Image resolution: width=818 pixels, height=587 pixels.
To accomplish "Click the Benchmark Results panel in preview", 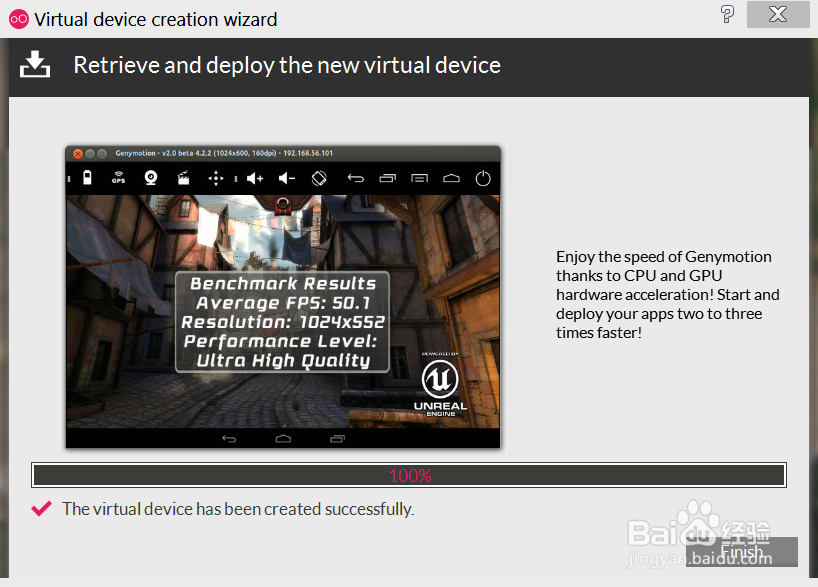I will pos(282,321).
